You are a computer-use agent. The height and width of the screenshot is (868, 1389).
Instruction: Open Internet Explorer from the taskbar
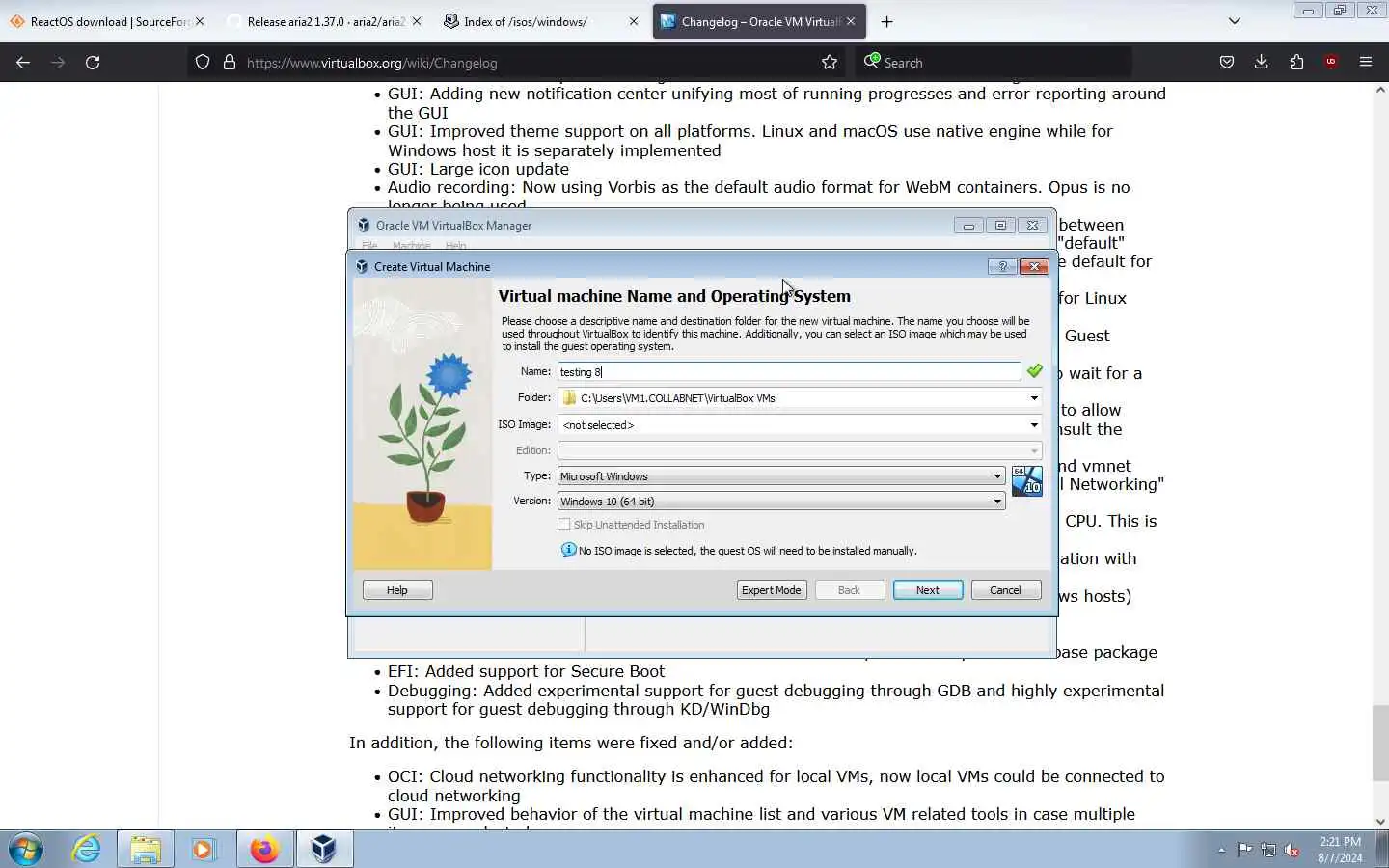pos(87,850)
